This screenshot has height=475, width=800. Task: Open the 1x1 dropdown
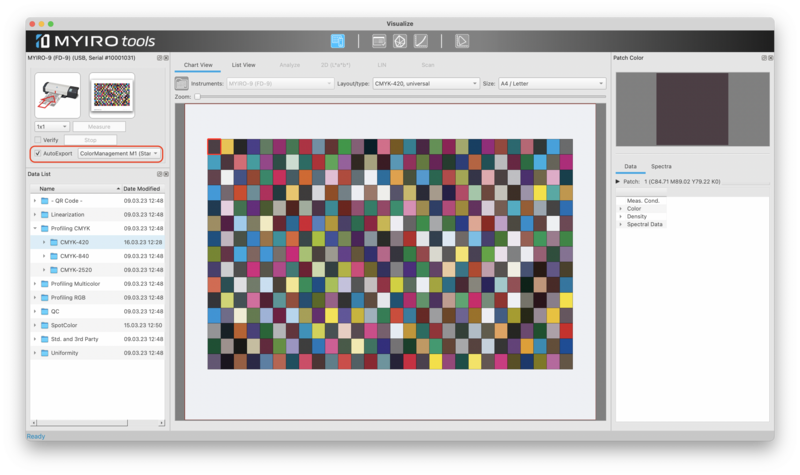[52, 127]
